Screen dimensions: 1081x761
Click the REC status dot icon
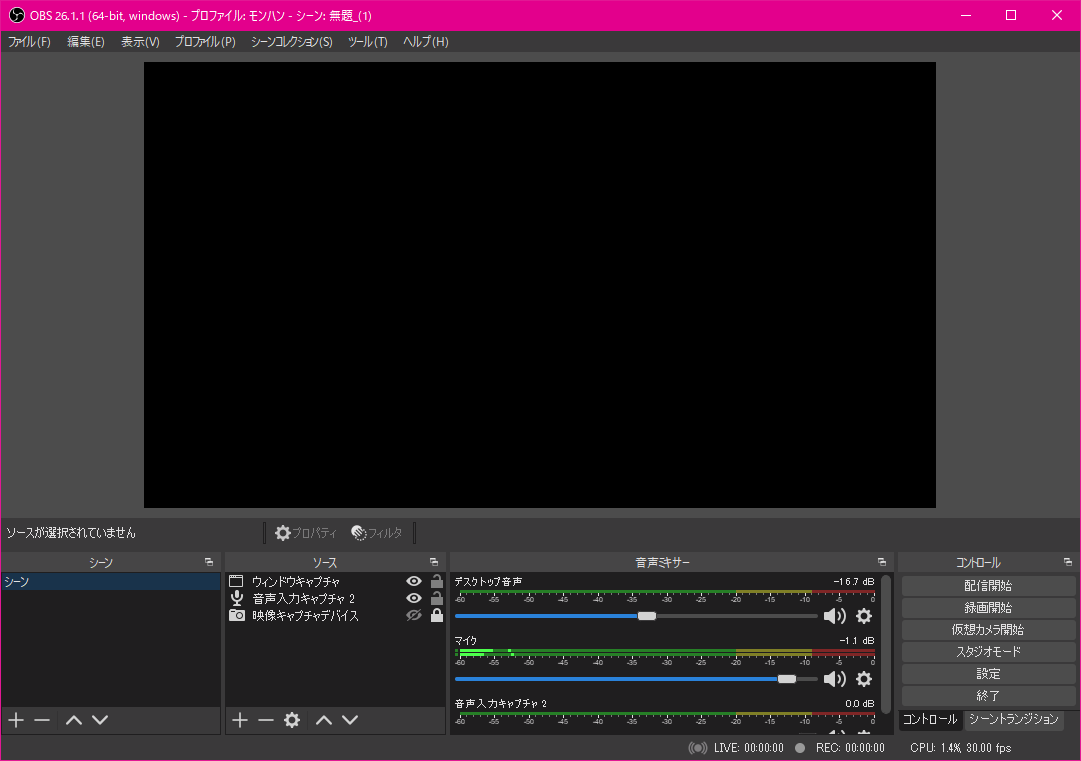pos(800,748)
